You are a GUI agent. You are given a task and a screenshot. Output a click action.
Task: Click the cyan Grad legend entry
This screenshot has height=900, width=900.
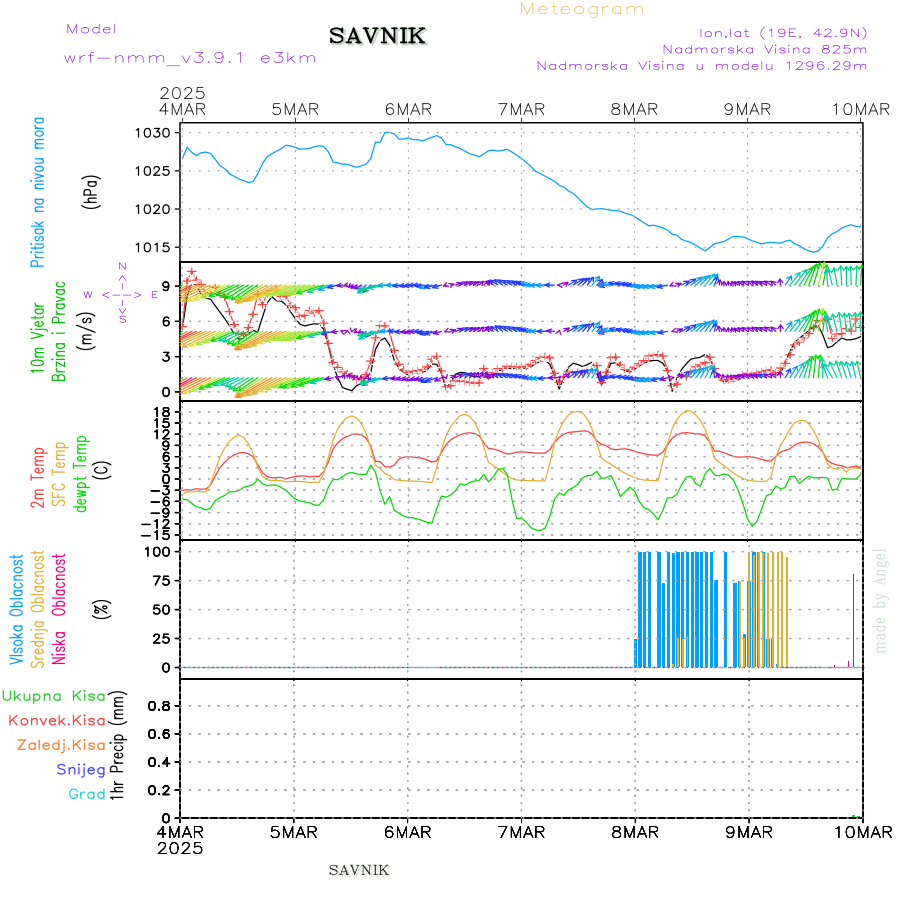[x=87, y=794]
